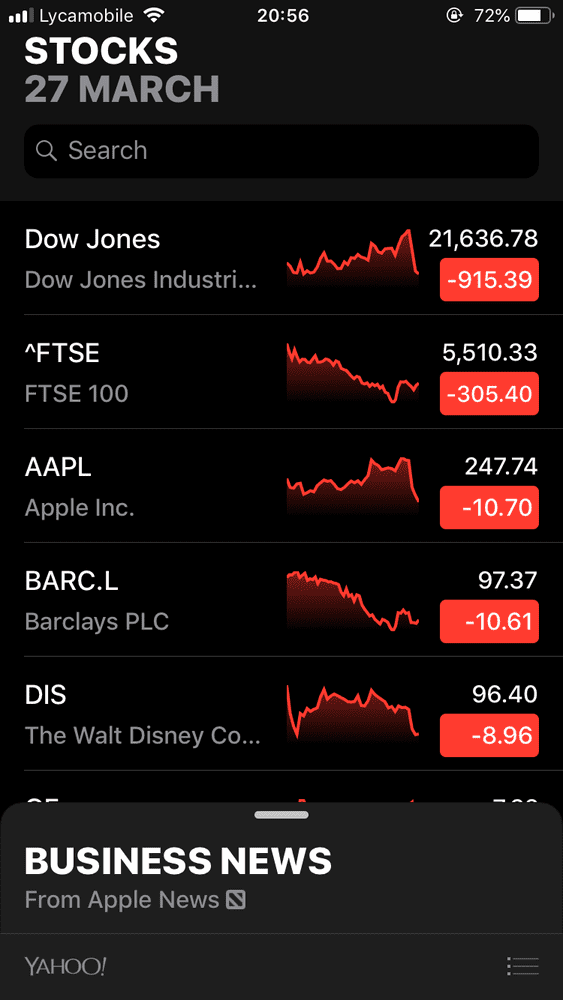Tap the Yahoo! logo
563x1000 pixels.
[x=65, y=966]
